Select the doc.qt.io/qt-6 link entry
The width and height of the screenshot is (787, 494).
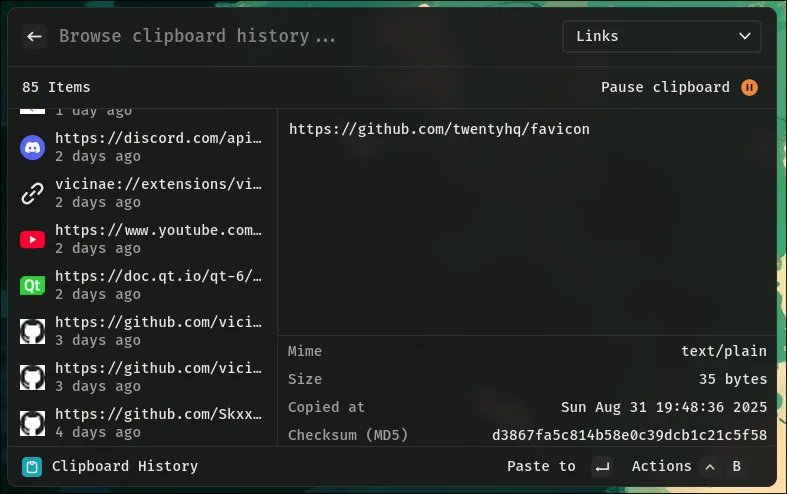tap(158, 286)
